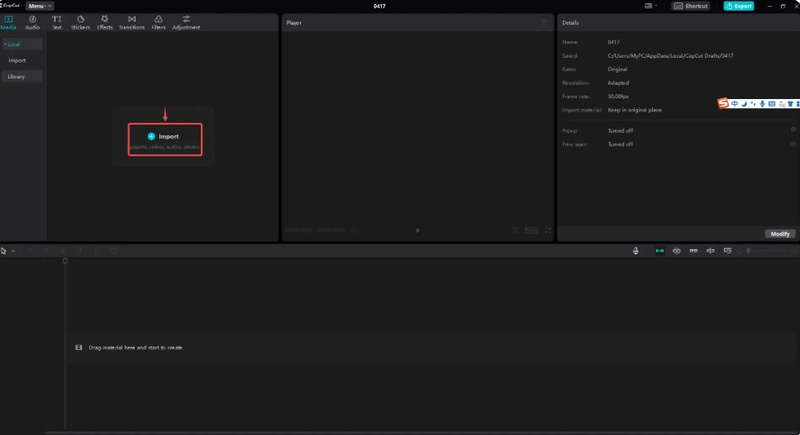Open the layout dropdown near Shortcut
This screenshot has width=800, height=435.
pyautogui.click(x=655, y=6)
